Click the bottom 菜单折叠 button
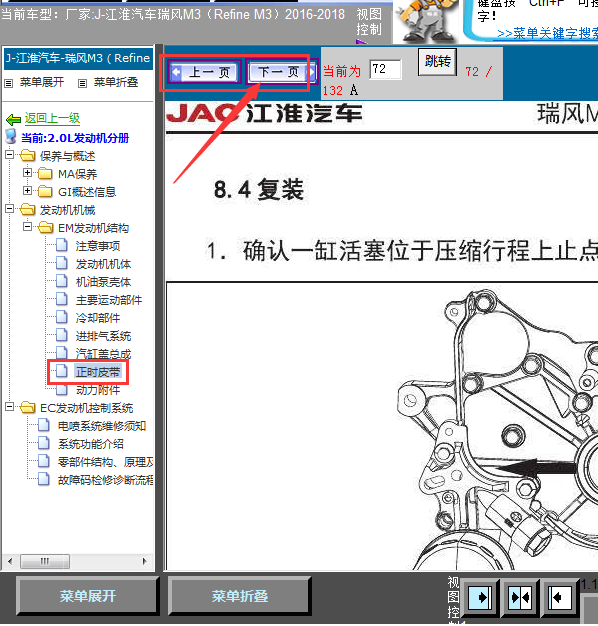 pos(240,596)
